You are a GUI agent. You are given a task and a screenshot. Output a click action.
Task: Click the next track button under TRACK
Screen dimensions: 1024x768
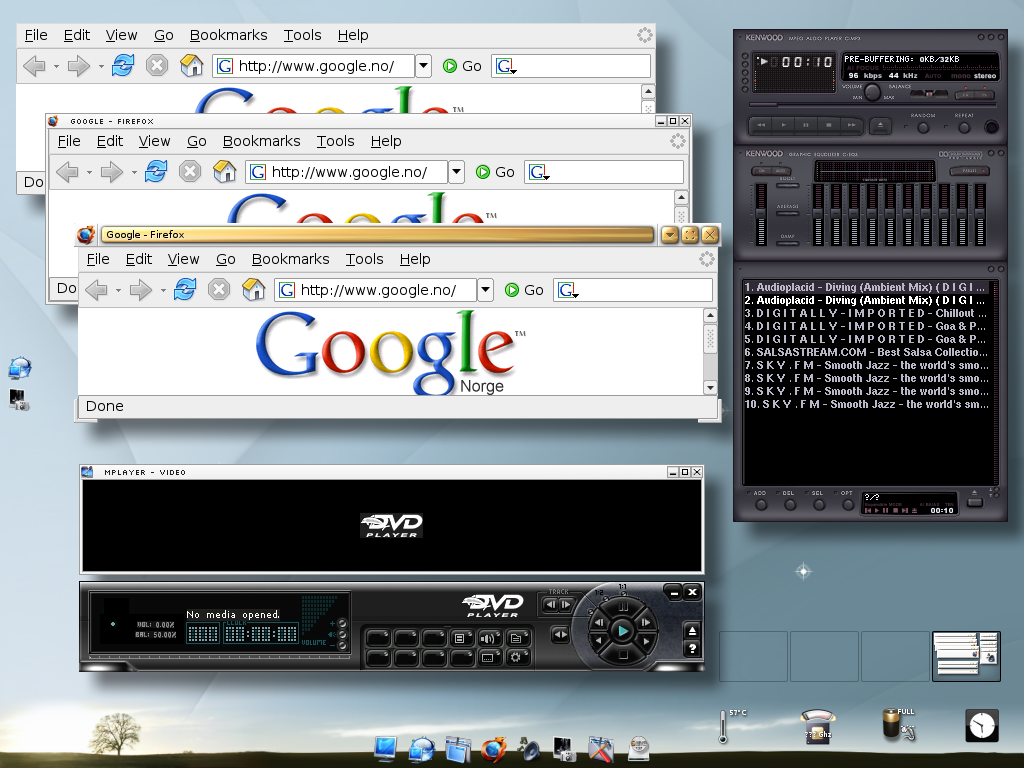(566, 605)
